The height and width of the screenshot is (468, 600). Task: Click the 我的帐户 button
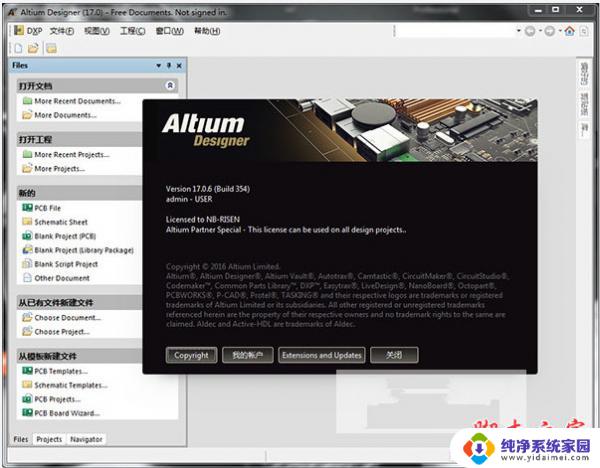[248, 355]
